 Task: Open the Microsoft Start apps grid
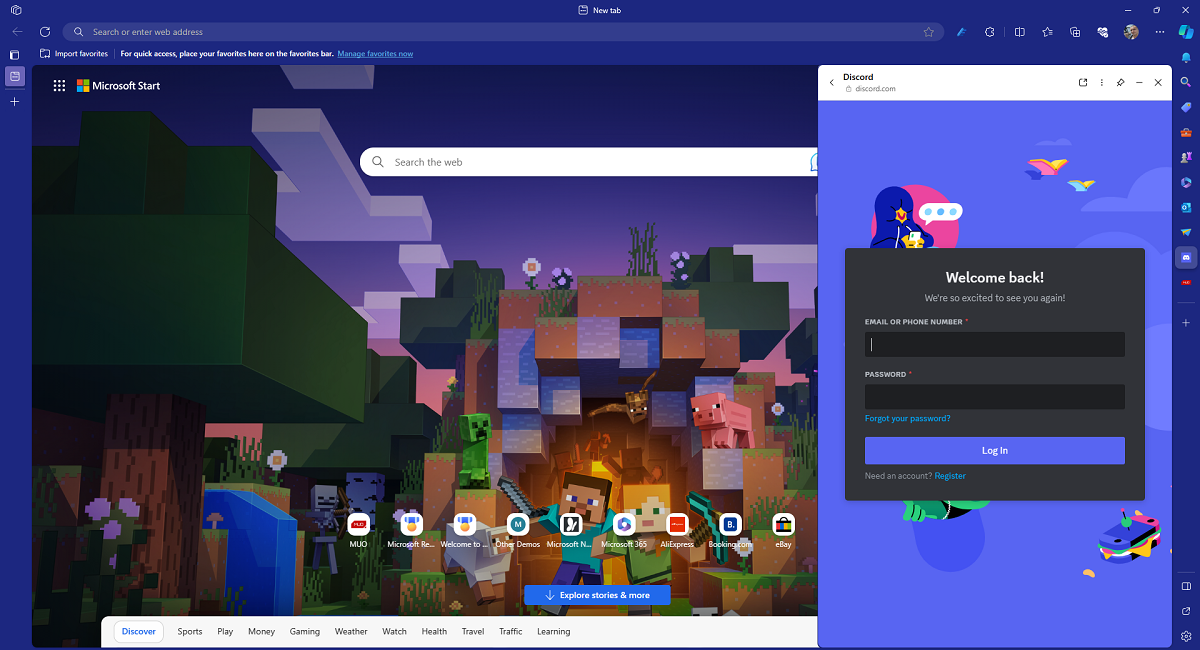coord(59,85)
